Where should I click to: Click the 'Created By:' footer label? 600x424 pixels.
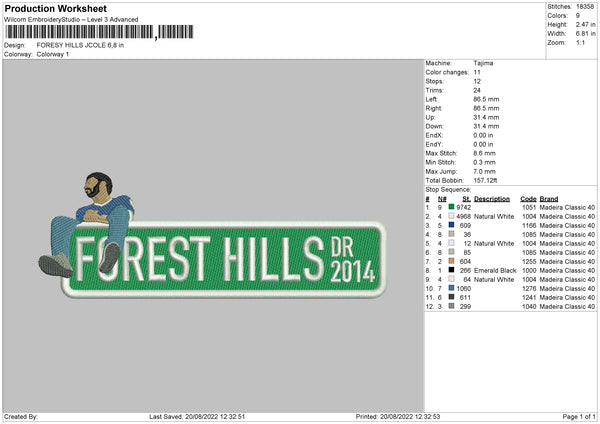[21, 417]
